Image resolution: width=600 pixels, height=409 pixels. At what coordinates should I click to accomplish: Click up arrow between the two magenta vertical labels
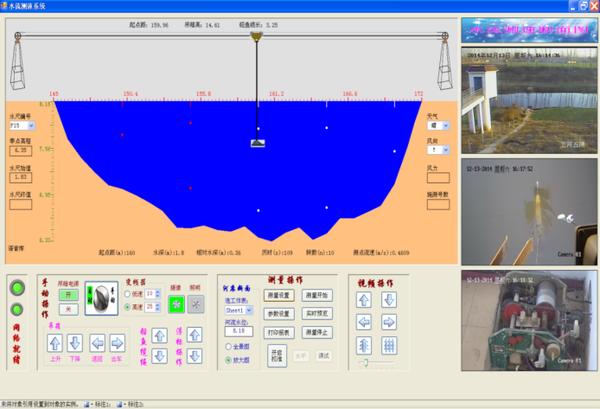(x=160, y=336)
